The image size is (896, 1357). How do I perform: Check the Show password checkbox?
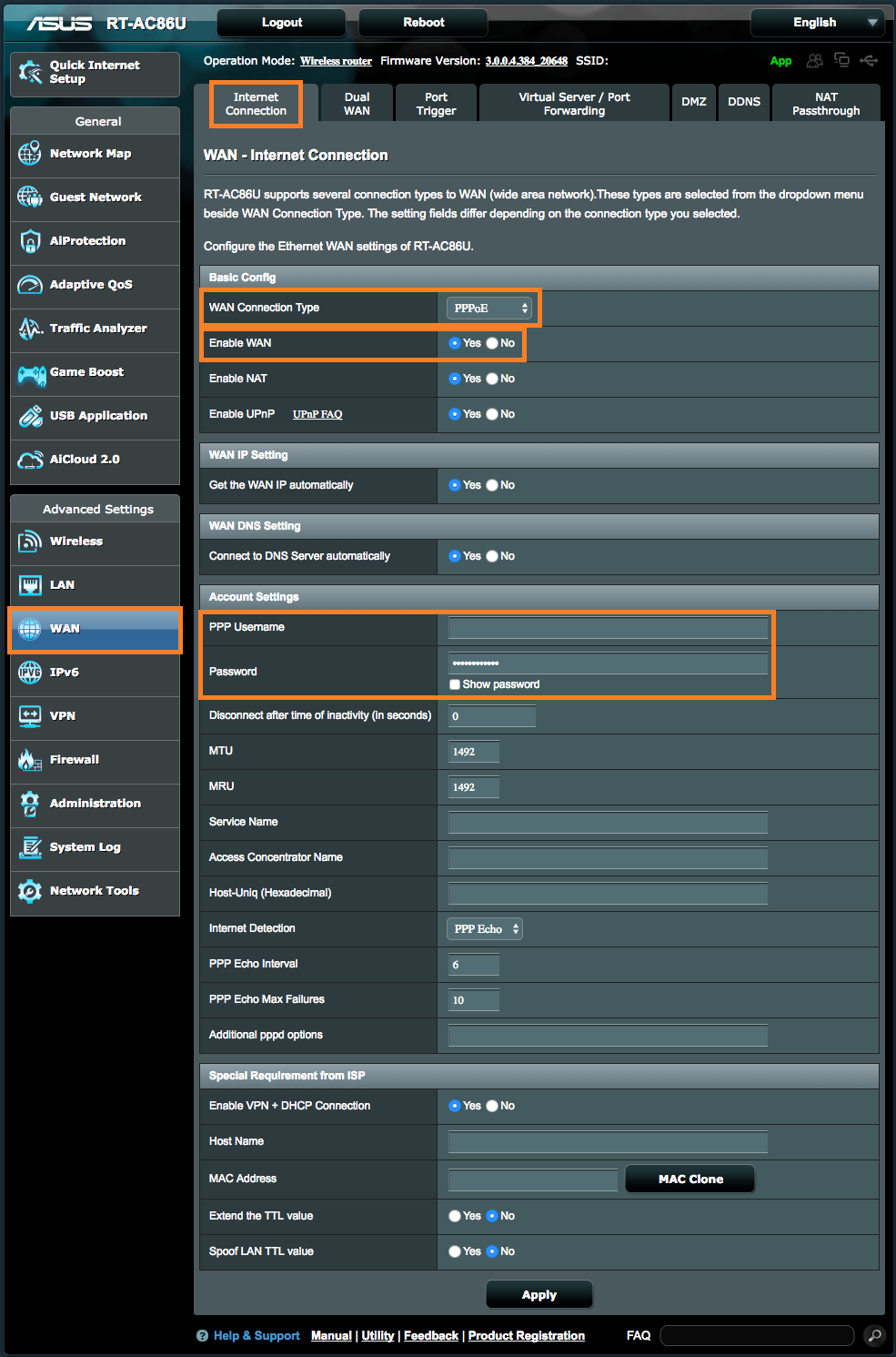(454, 684)
